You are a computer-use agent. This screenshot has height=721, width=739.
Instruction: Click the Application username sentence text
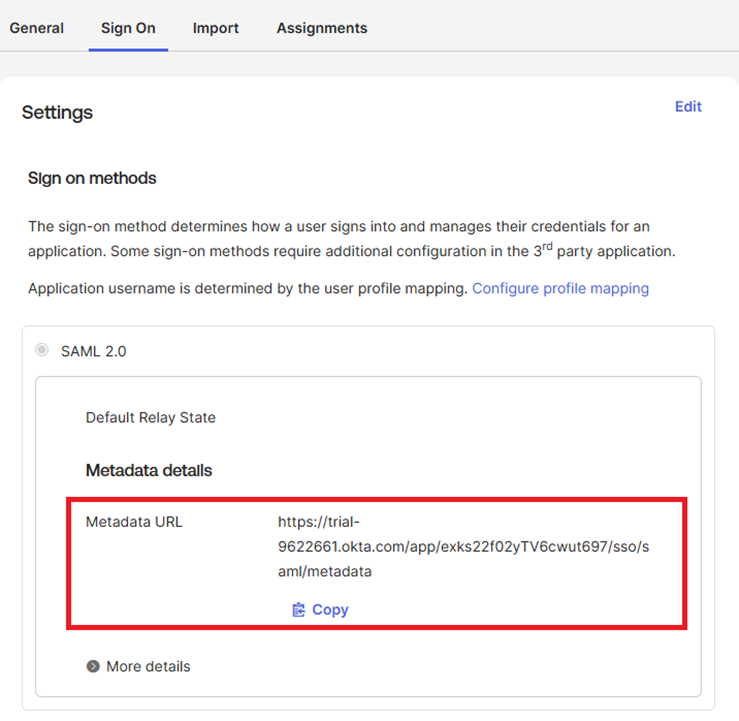(247, 288)
